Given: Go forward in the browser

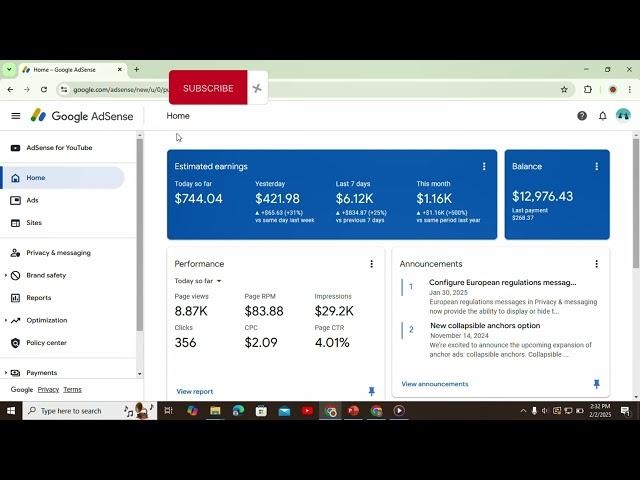Looking at the screenshot, I should click(27, 89).
